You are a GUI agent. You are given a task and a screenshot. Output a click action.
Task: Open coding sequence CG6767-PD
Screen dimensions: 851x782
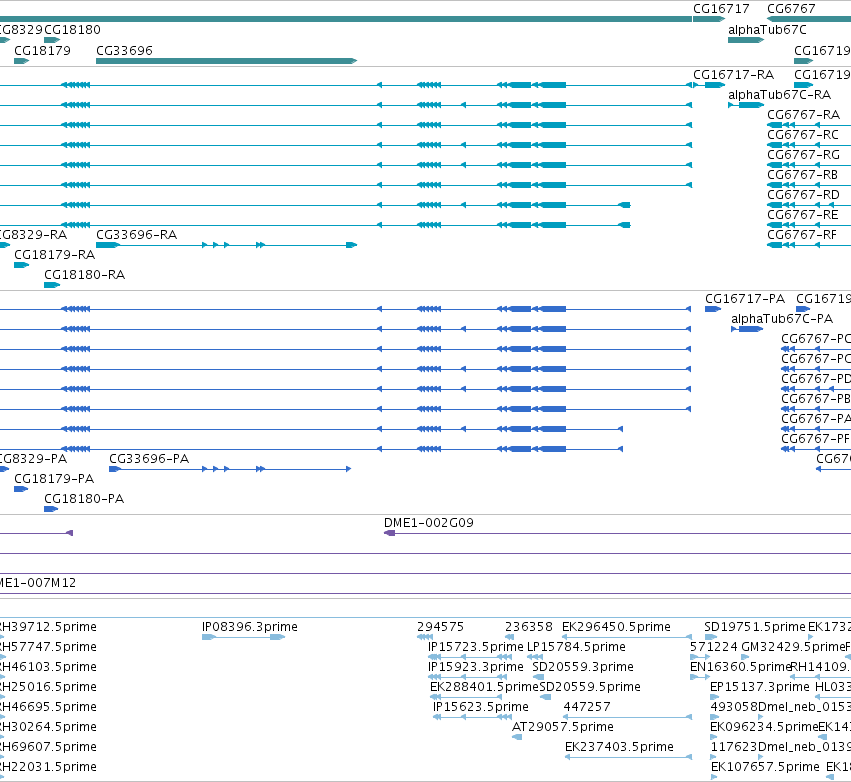[816, 379]
